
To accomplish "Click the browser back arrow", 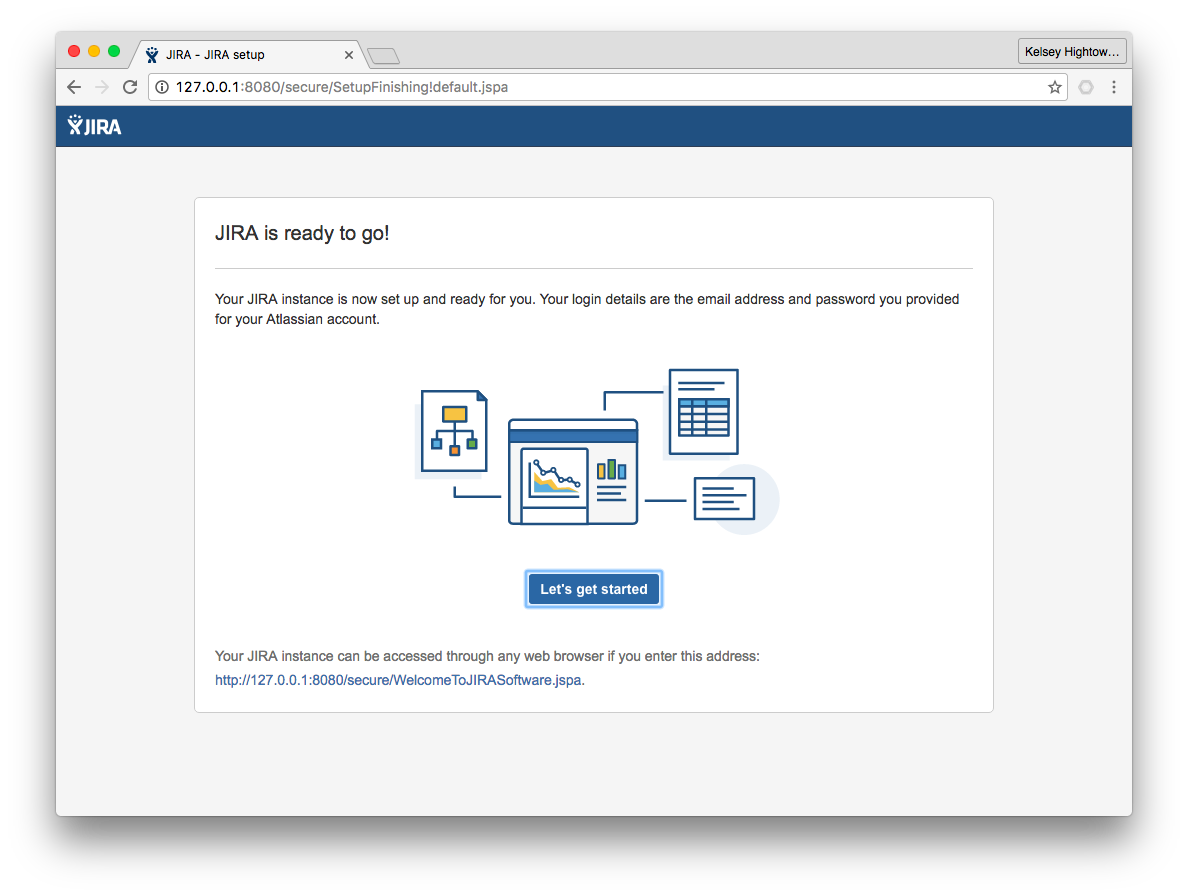I will coord(73,87).
